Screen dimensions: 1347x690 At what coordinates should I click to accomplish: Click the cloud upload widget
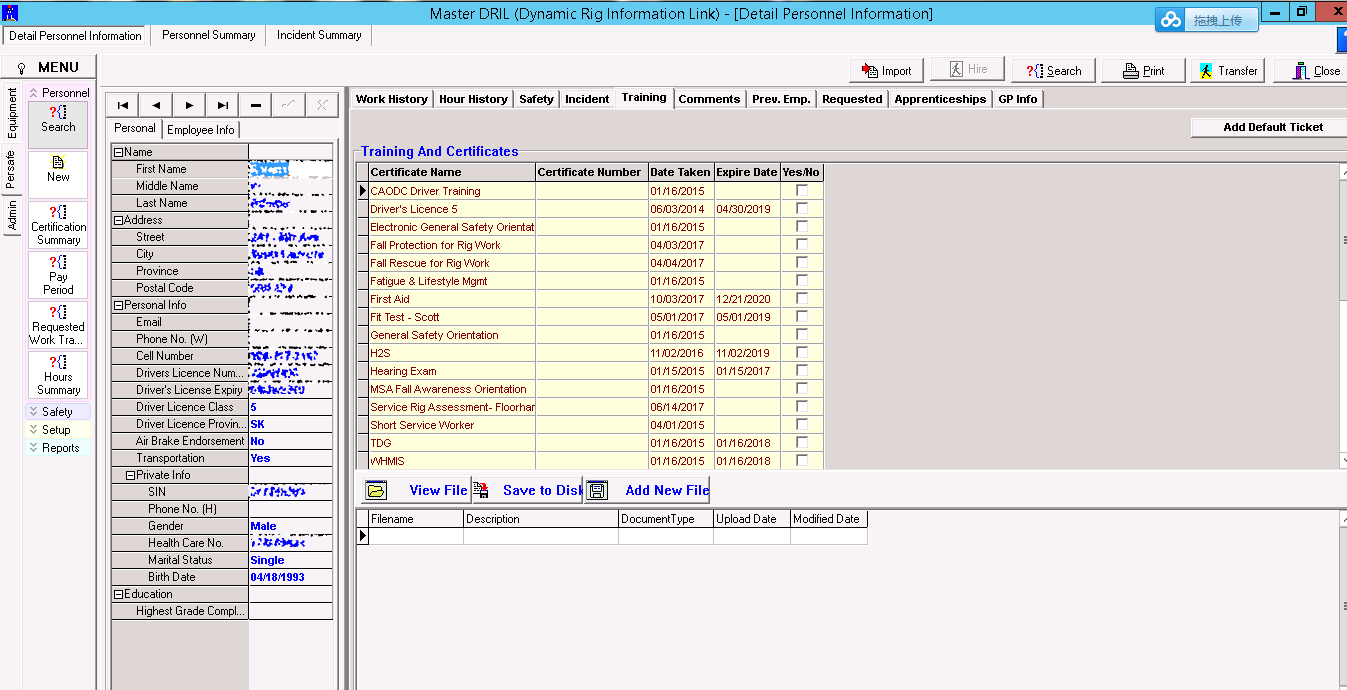(1207, 20)
